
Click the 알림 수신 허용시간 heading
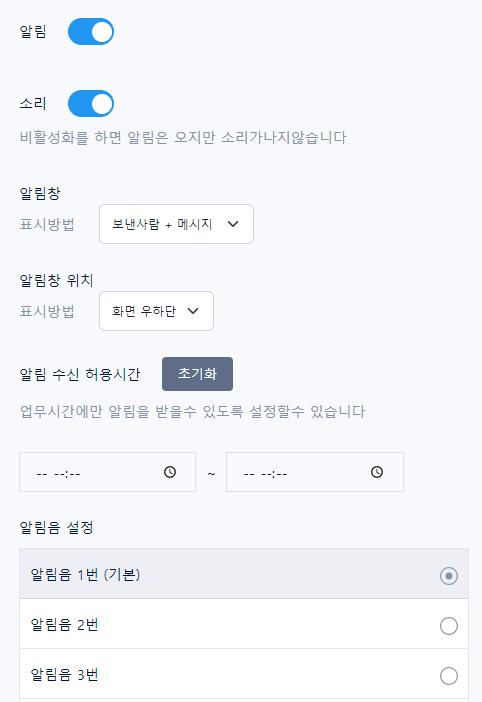80,374
